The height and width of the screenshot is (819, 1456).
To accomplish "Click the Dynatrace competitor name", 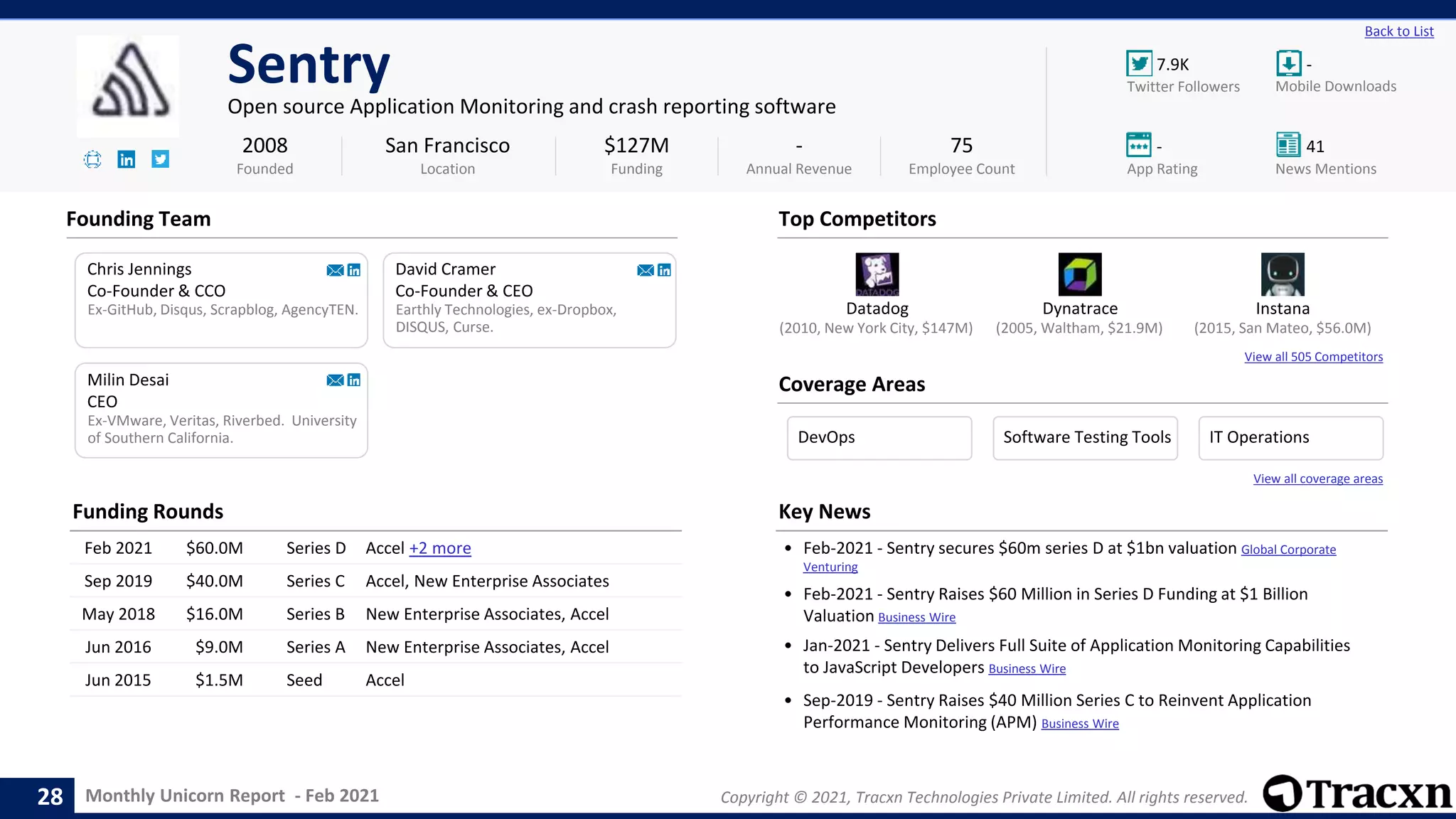I will pos(1080,309).
